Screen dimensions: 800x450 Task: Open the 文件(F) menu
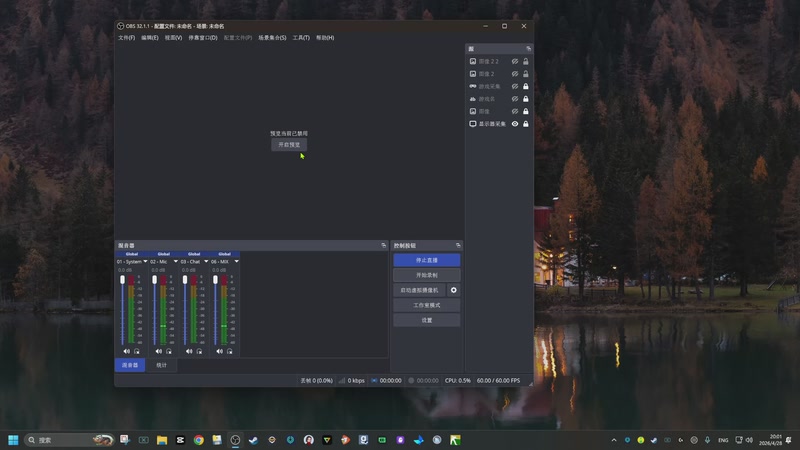(126, 38)
